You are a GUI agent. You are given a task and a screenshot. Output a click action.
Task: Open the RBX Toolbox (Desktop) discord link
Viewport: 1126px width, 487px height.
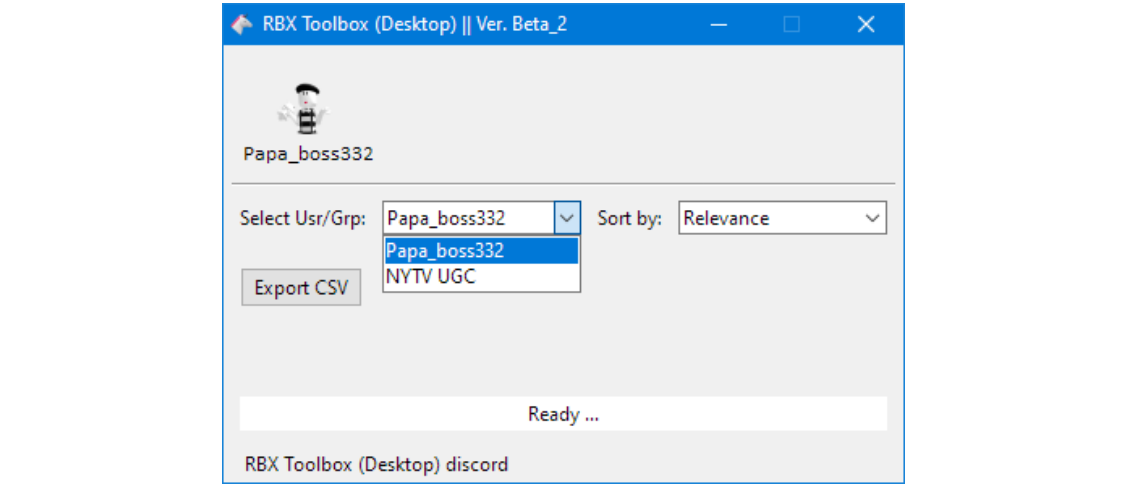(x=376, y=464)
